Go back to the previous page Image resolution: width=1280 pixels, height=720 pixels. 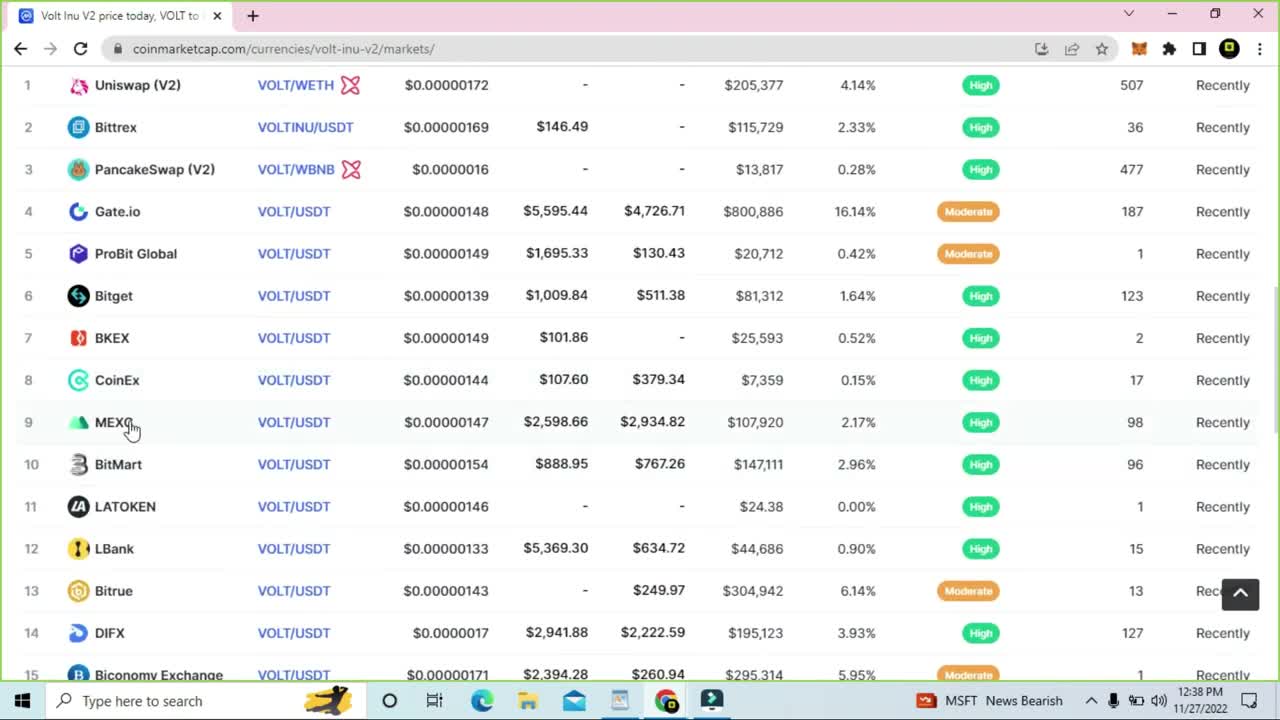[20, 48]
